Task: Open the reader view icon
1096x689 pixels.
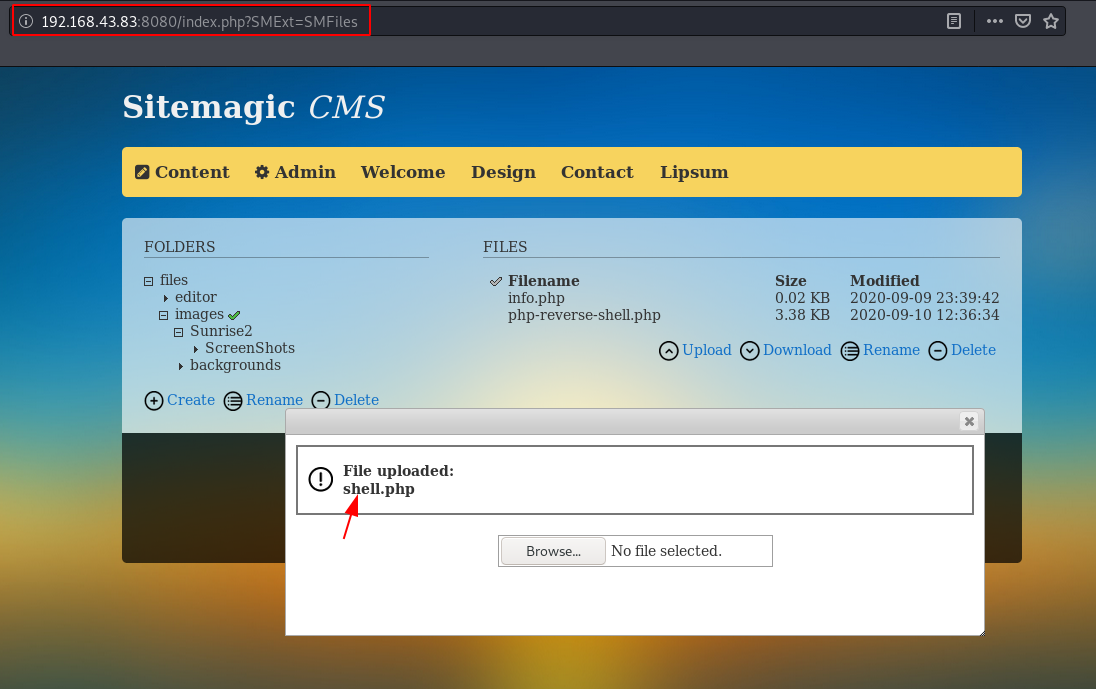Action: (x=953, y=21)
